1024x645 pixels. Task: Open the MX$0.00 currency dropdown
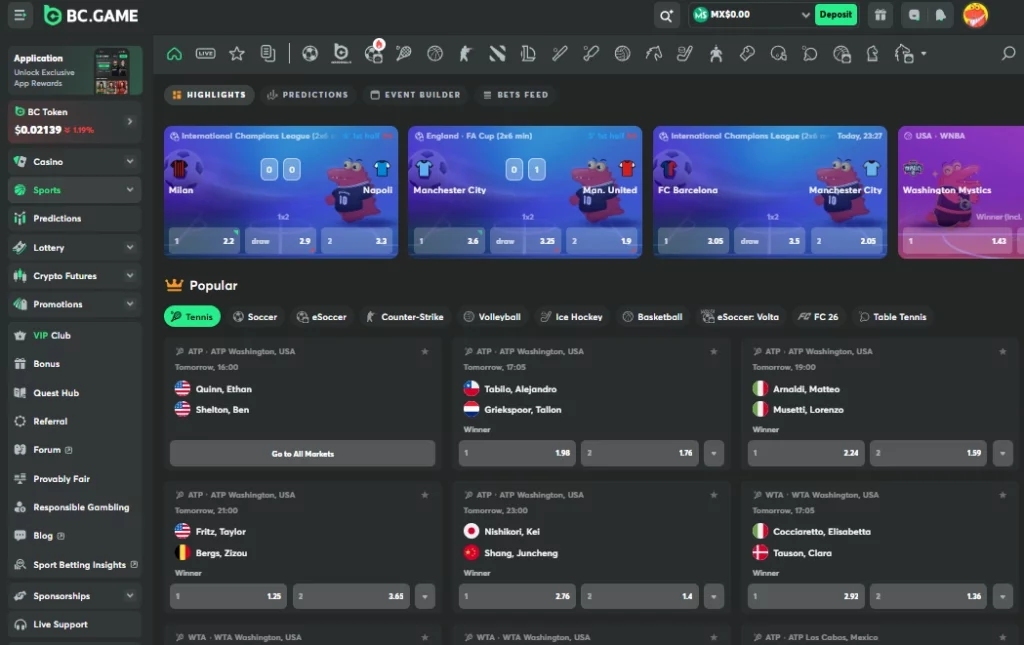(x=751, y=15)
